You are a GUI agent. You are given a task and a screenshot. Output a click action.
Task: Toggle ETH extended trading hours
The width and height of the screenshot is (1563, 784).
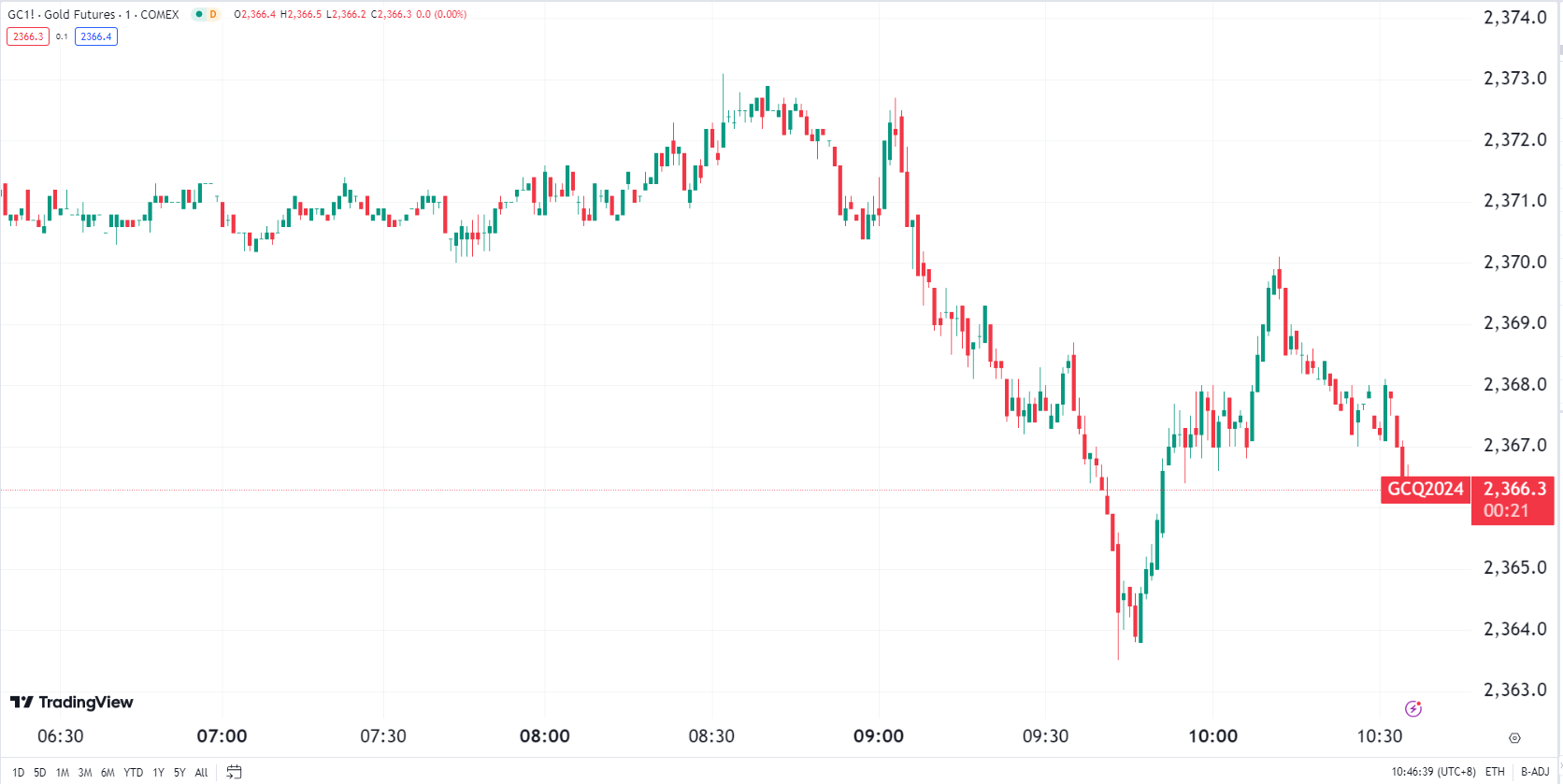tap(1495, 772)
